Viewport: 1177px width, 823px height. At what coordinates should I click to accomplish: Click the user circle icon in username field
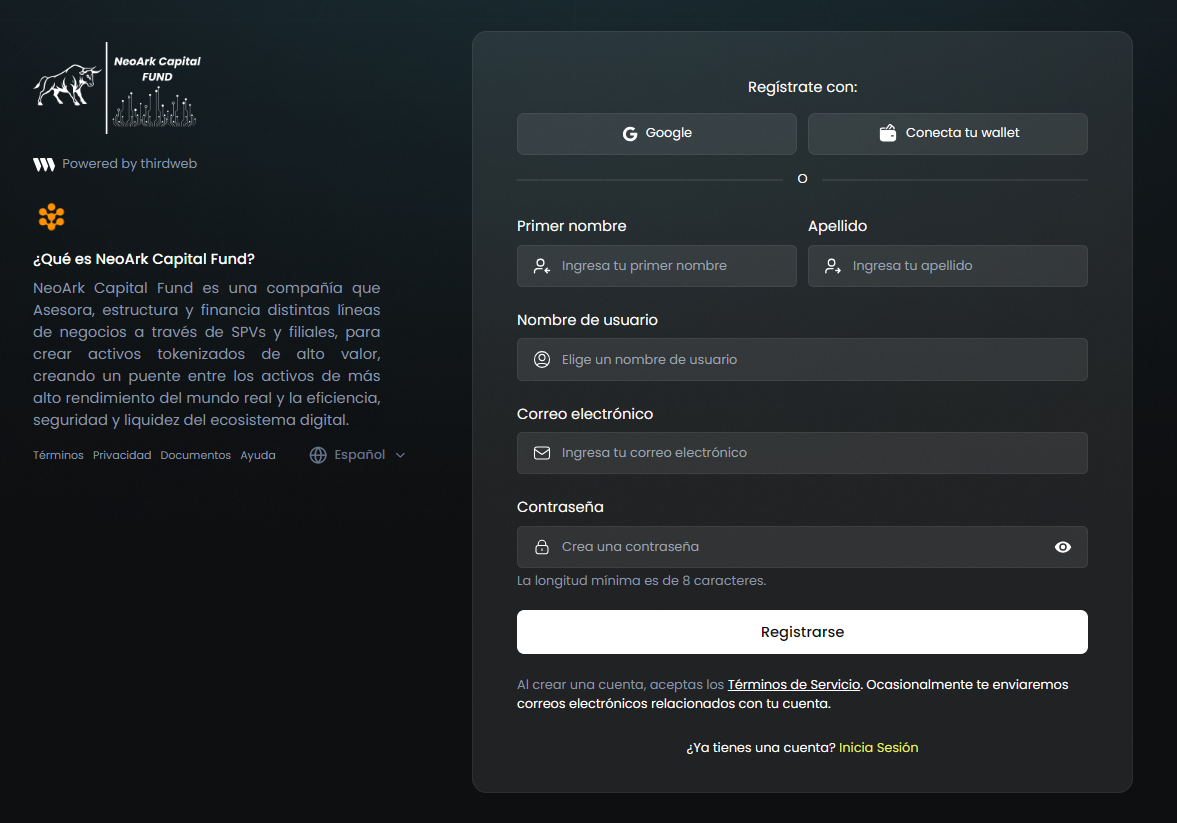(x=542, y=360)
